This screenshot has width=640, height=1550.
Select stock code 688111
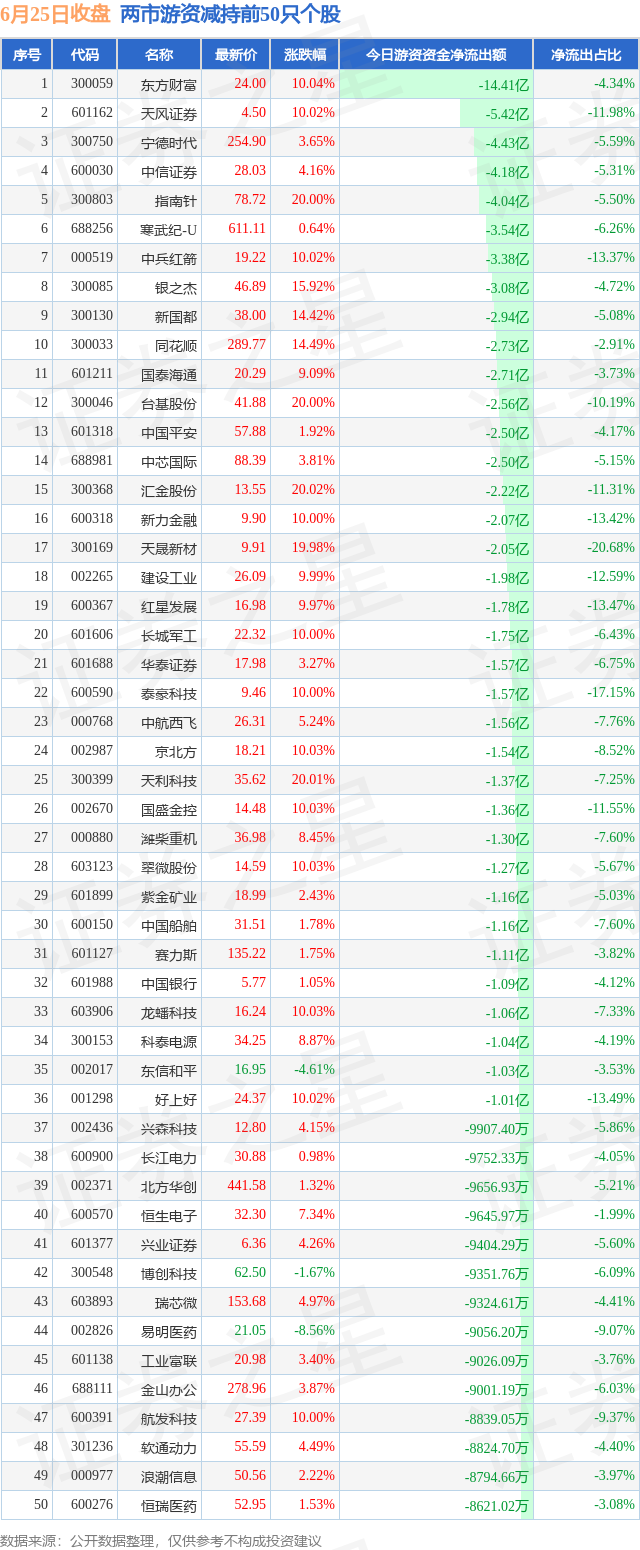[x=91, y=1390]
